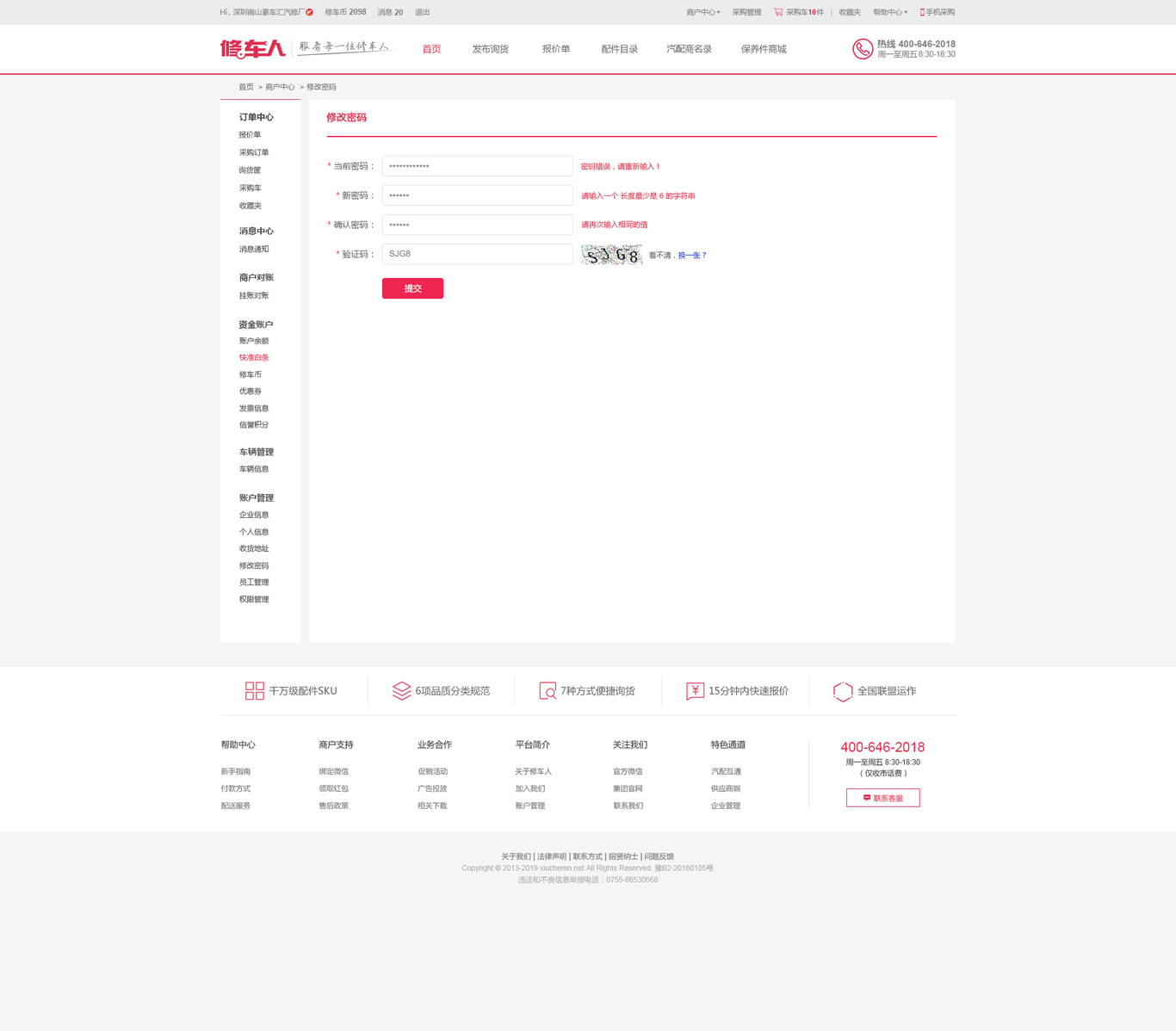The height and width of the screenshot is (1031, 1176).
Task: Click the 确认密码 input field
Action: pos(477,225)
